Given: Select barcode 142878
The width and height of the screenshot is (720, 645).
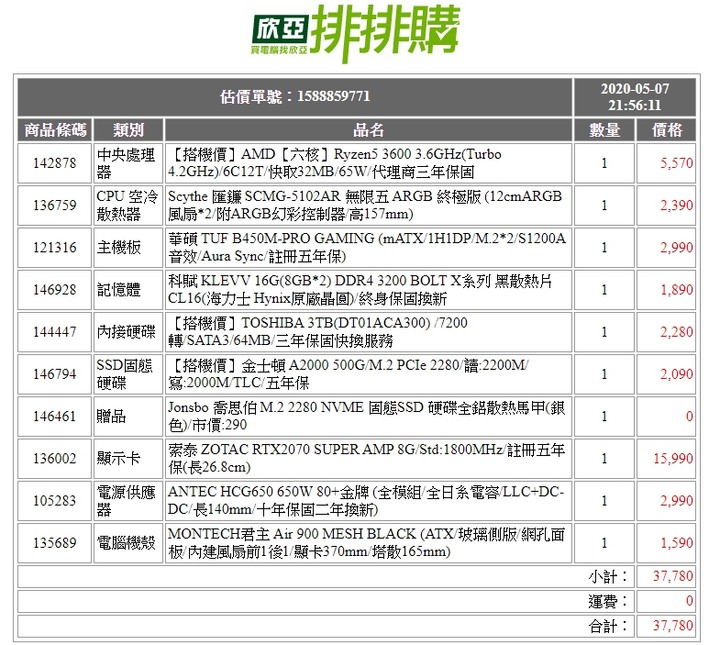Looking at the screenshot, I should (55, 163).
